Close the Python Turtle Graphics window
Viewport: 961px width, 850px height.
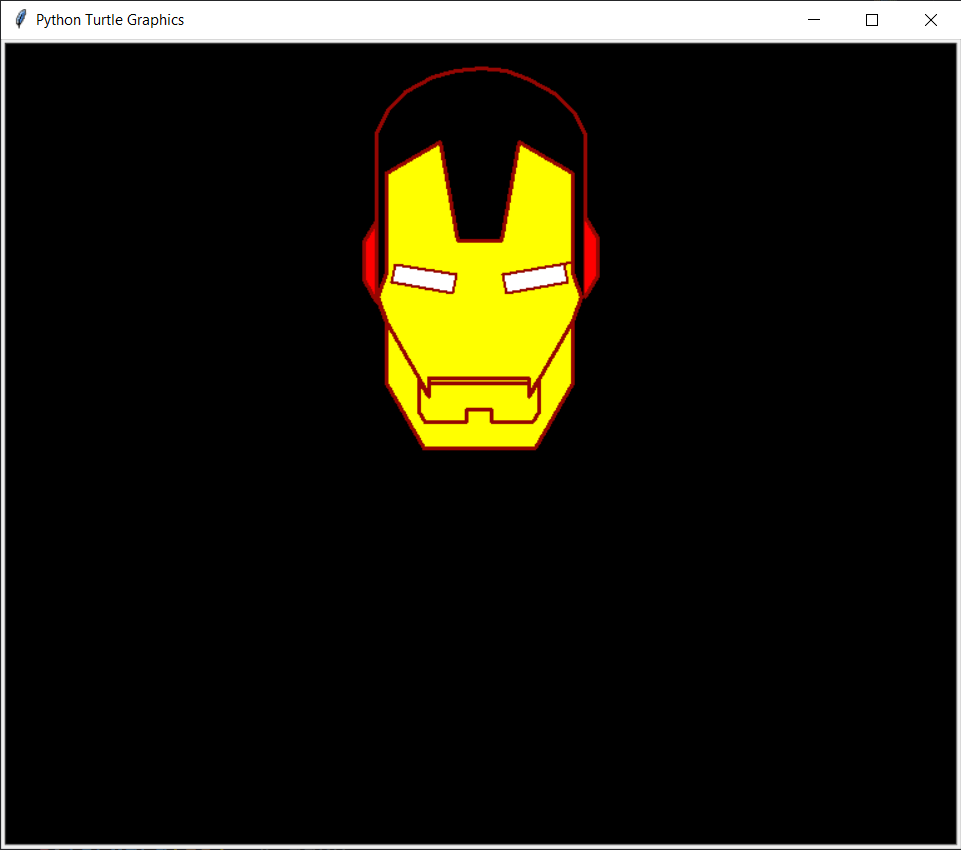point(930,19)
